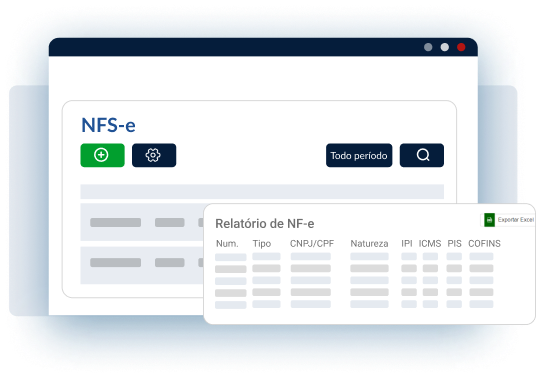536x379 pixels.
Task: Select the ICMS column header
Action: pos(430,244)
